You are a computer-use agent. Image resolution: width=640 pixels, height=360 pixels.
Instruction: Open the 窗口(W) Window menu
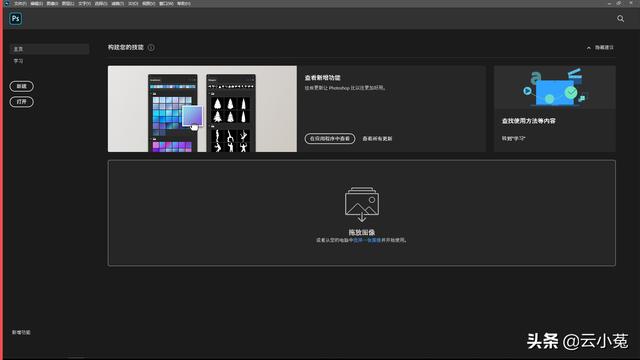coord(166,4)
